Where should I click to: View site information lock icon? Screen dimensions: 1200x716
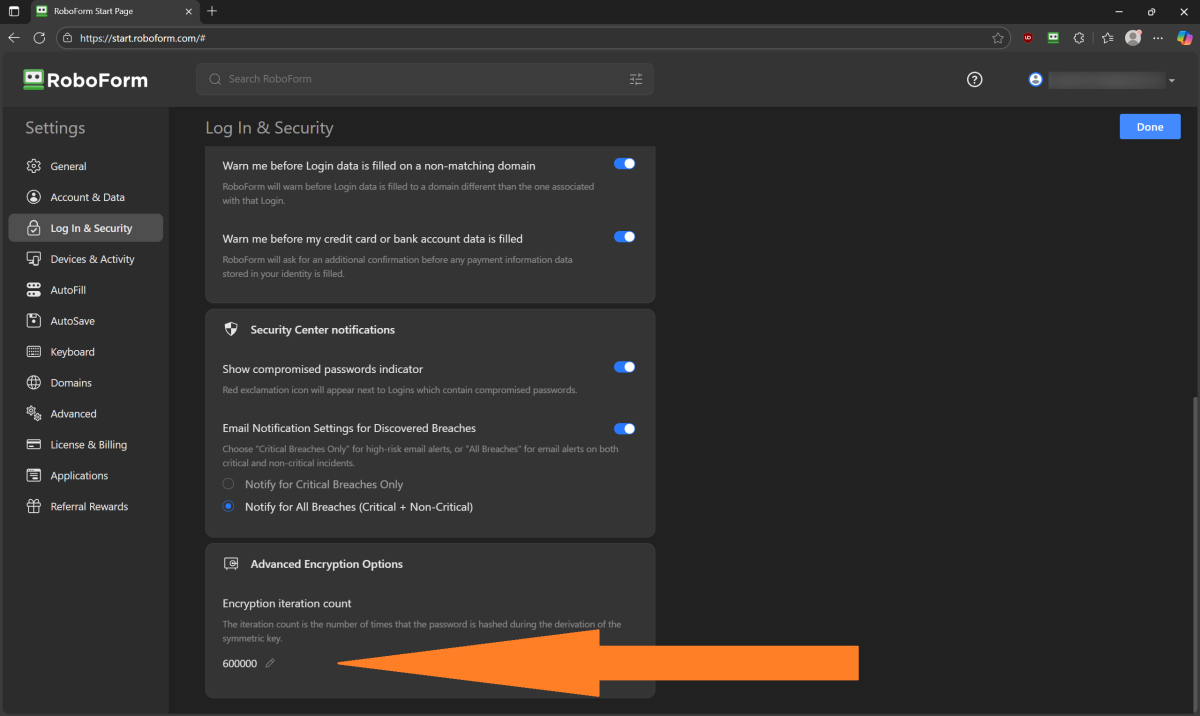[x=67, y=38]
